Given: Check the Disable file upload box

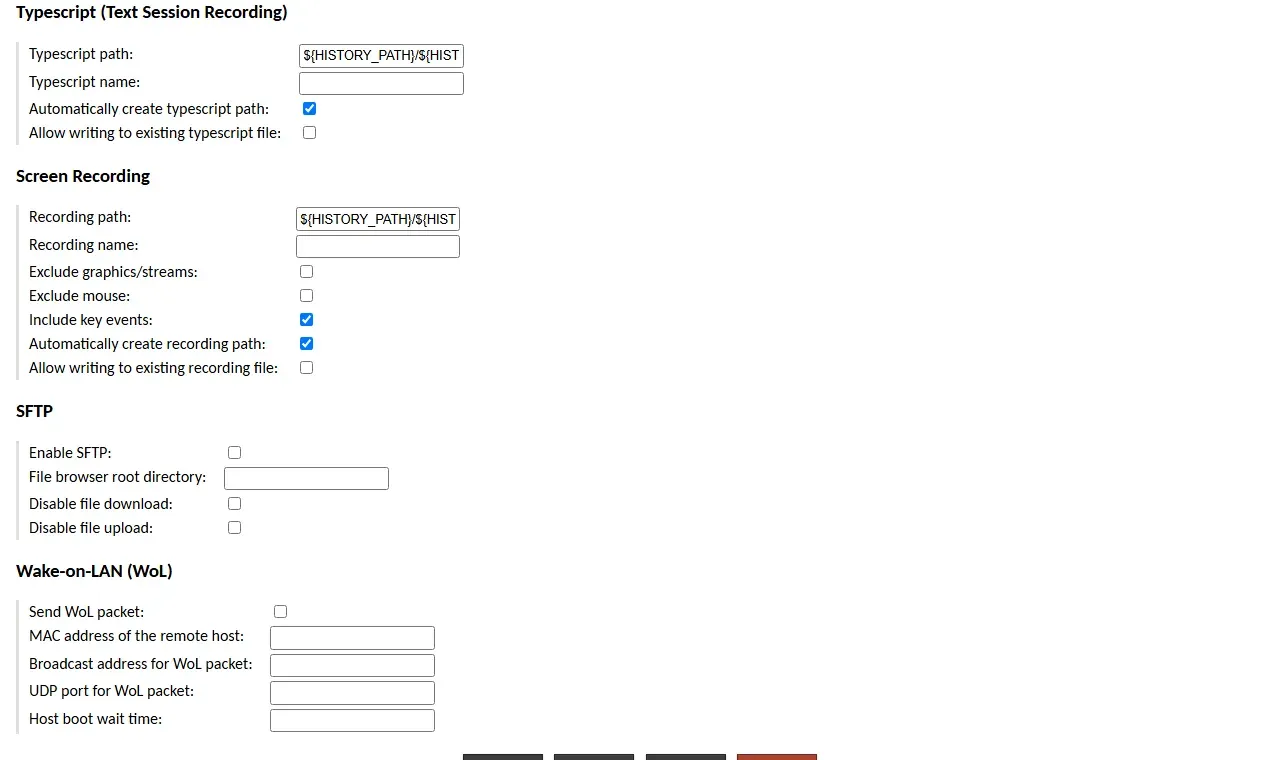Looking at the screenshot, I should [234, 528].
